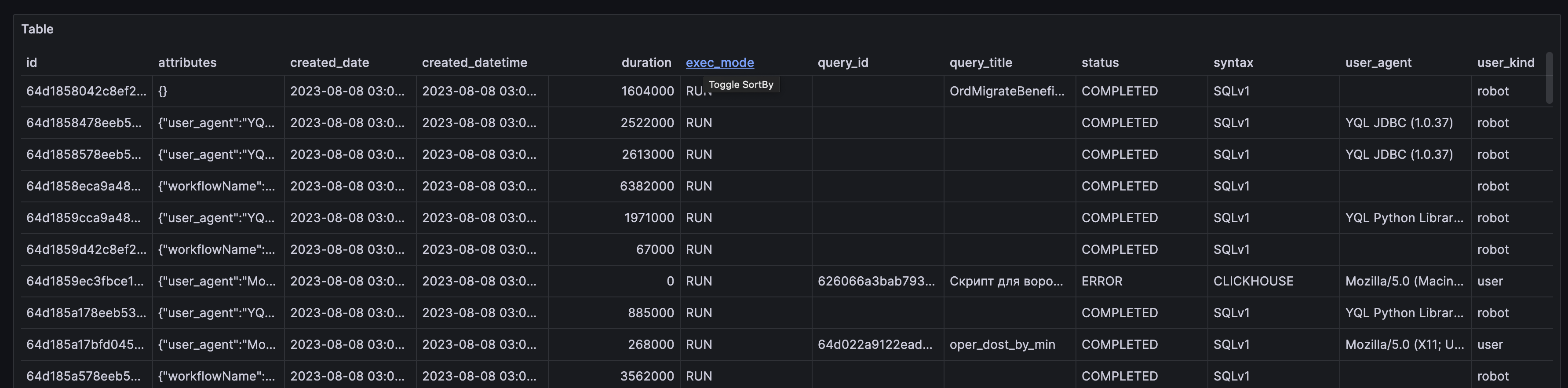Screen dimensions: 1568x388
Task: Sort by query_id column header
Action: 842,63
